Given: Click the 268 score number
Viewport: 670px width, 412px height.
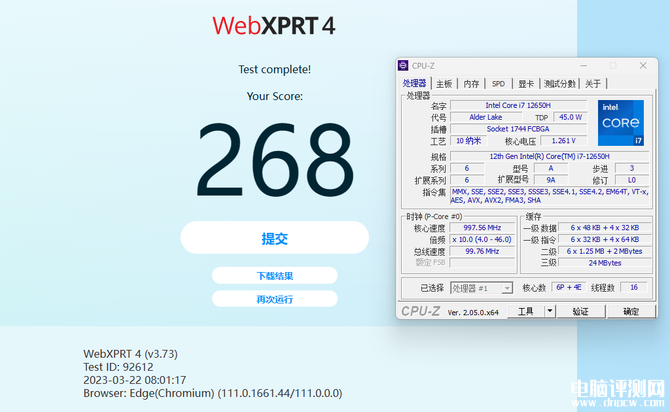Looking at the screenshot, I should tap(275, 159).
